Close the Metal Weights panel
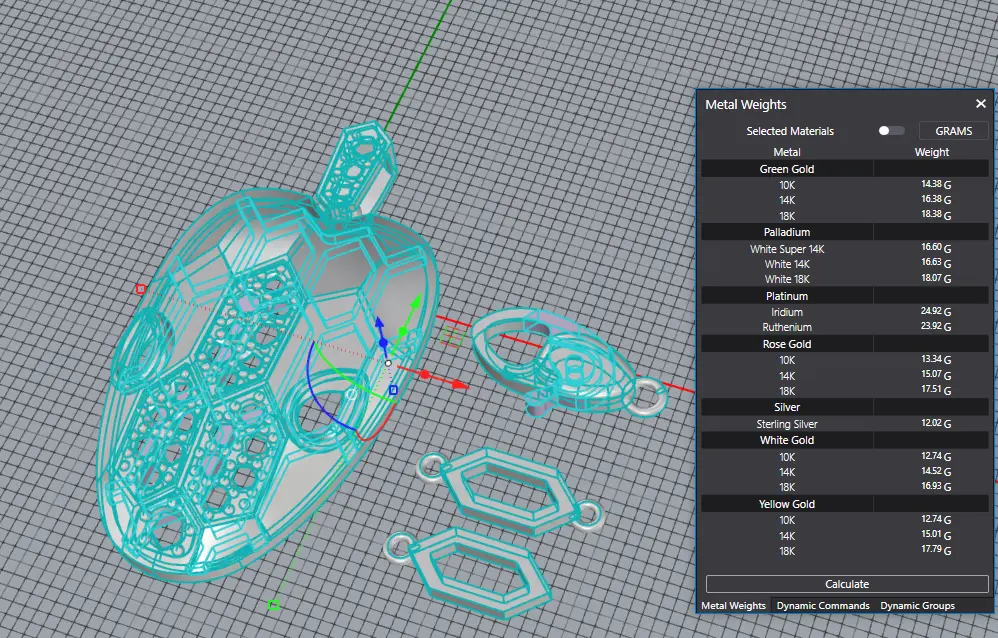Image resolution: width=998 pixels, height=638 pixels. (980, 104)
